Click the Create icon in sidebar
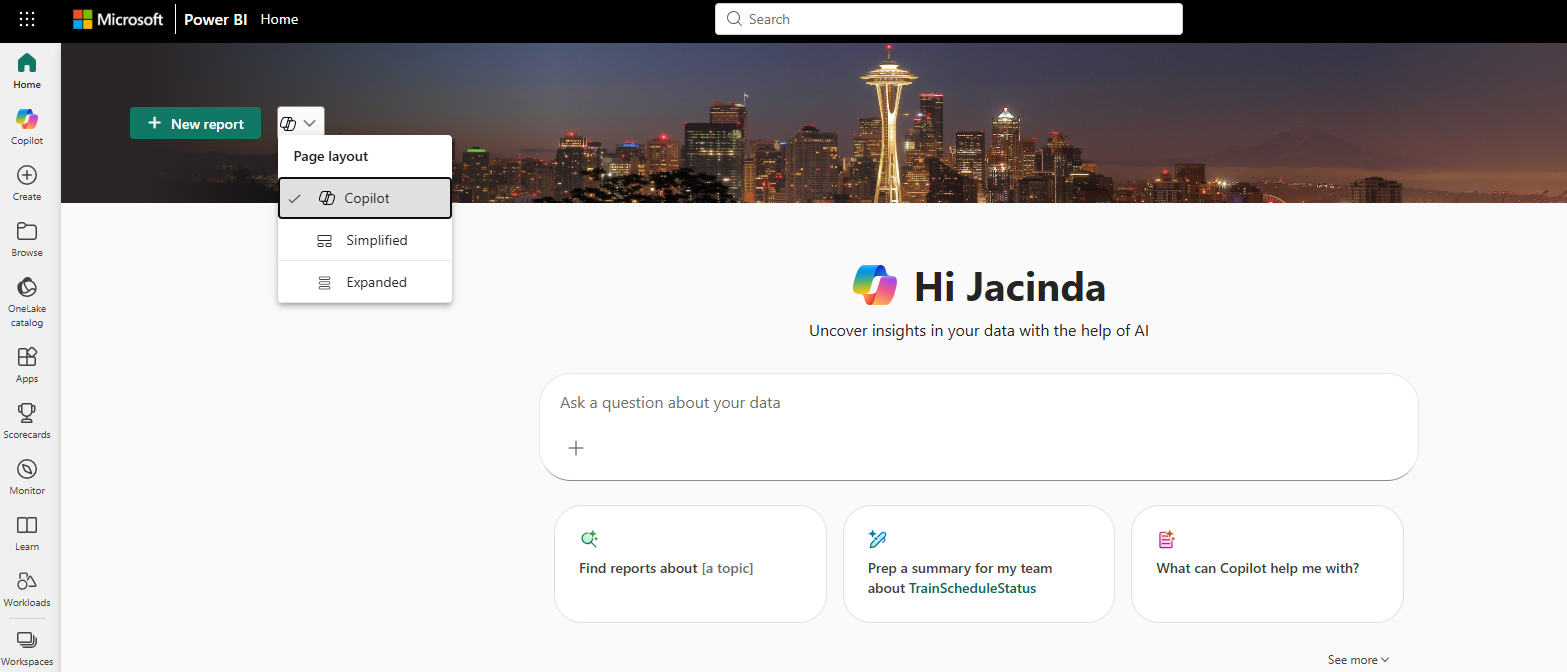This screenshot has width=1567, height=672. [x=27, y=182]
